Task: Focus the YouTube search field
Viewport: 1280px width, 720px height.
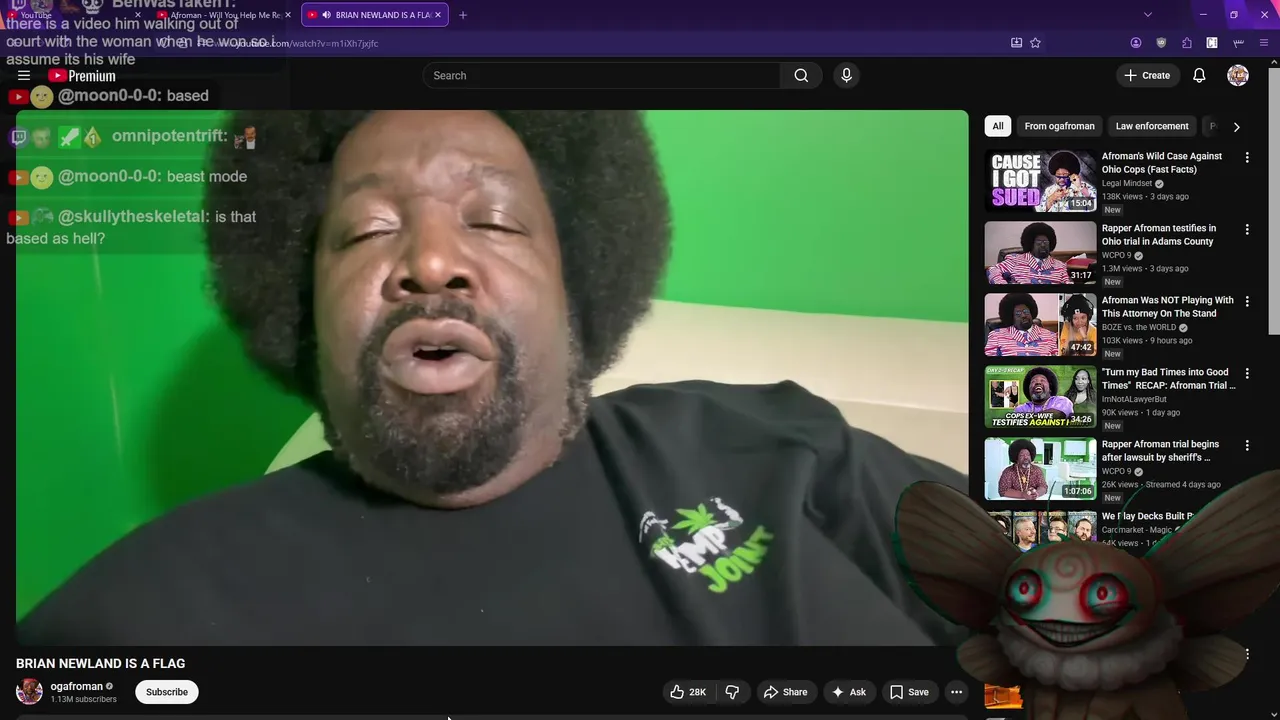Action: pos(602,76)
